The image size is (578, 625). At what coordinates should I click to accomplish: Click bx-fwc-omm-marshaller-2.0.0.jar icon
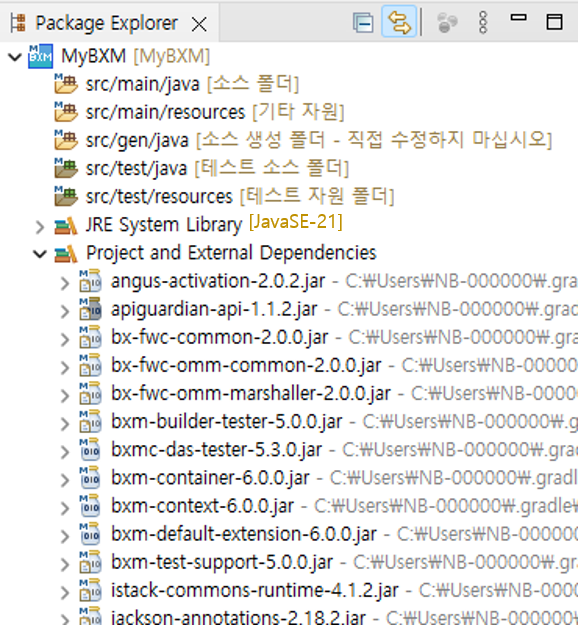(90, 393)
